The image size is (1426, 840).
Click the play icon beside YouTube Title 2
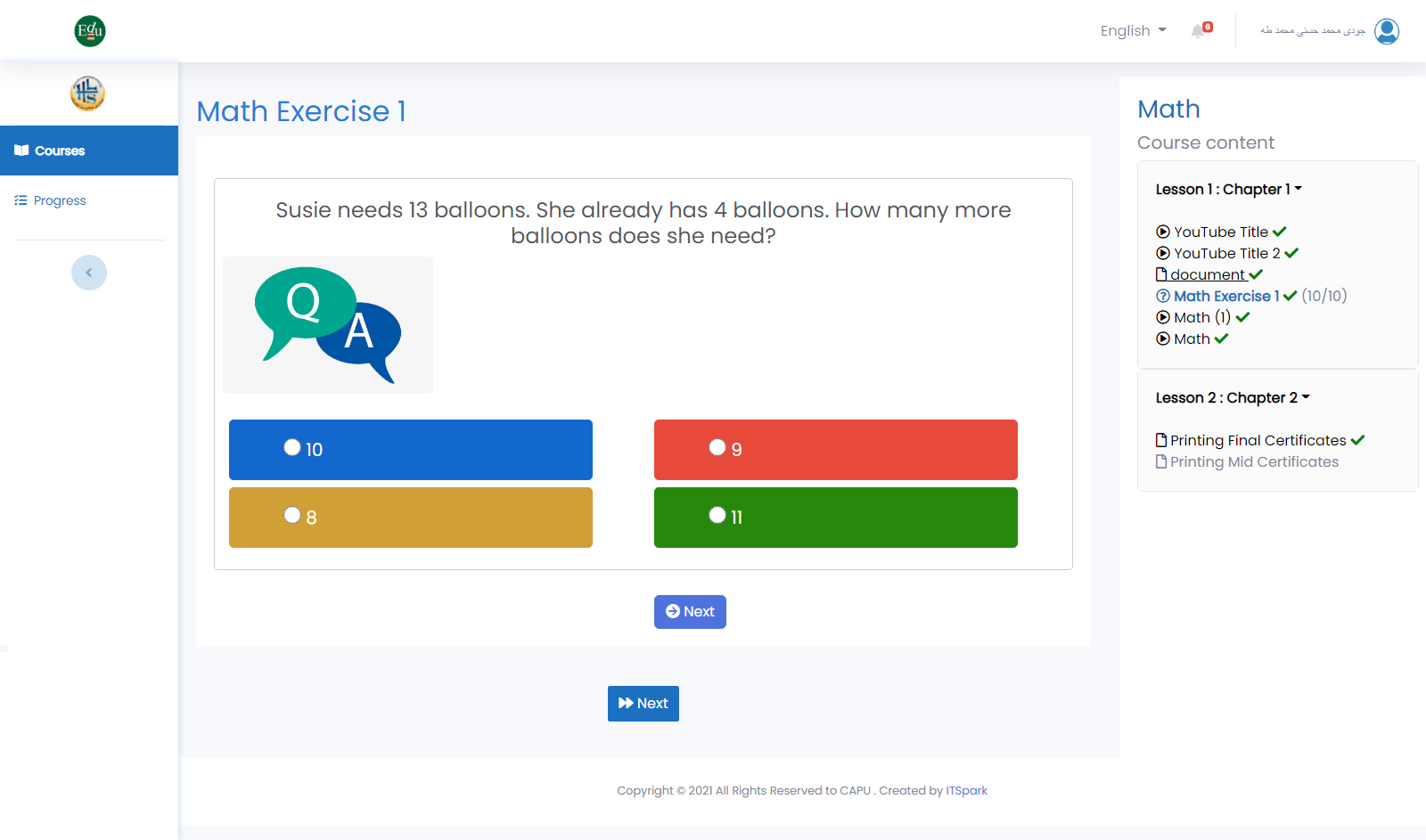click(1163, 253)
